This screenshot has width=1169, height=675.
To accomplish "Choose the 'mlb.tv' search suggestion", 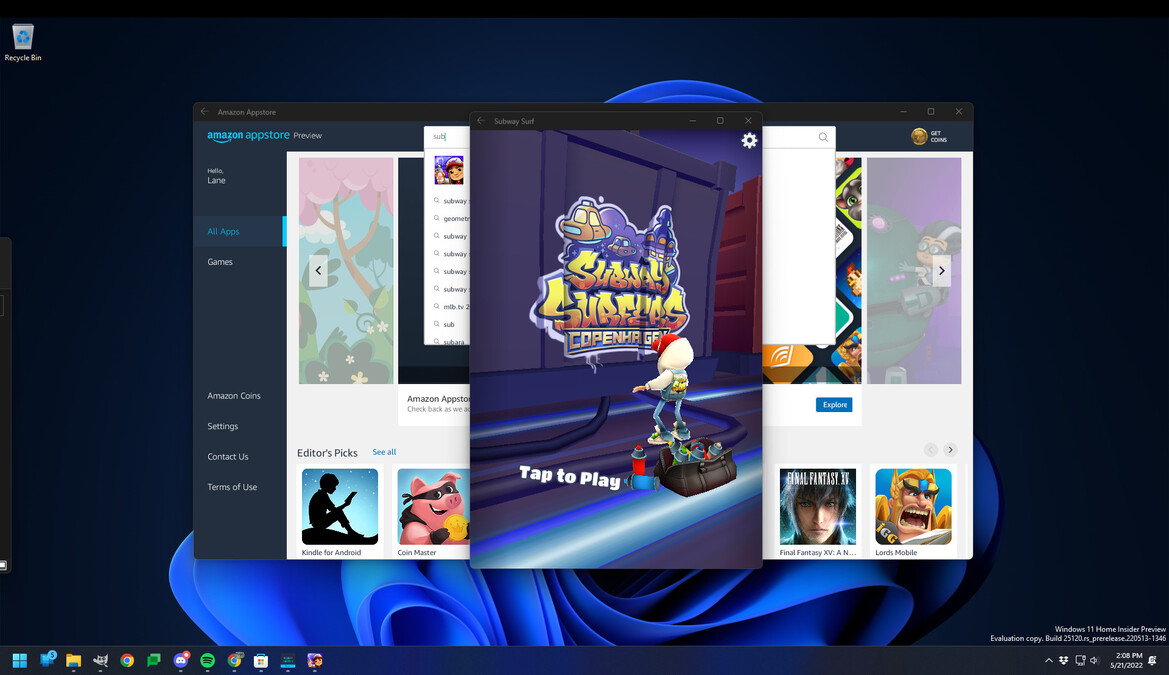I will click(452, 307).
